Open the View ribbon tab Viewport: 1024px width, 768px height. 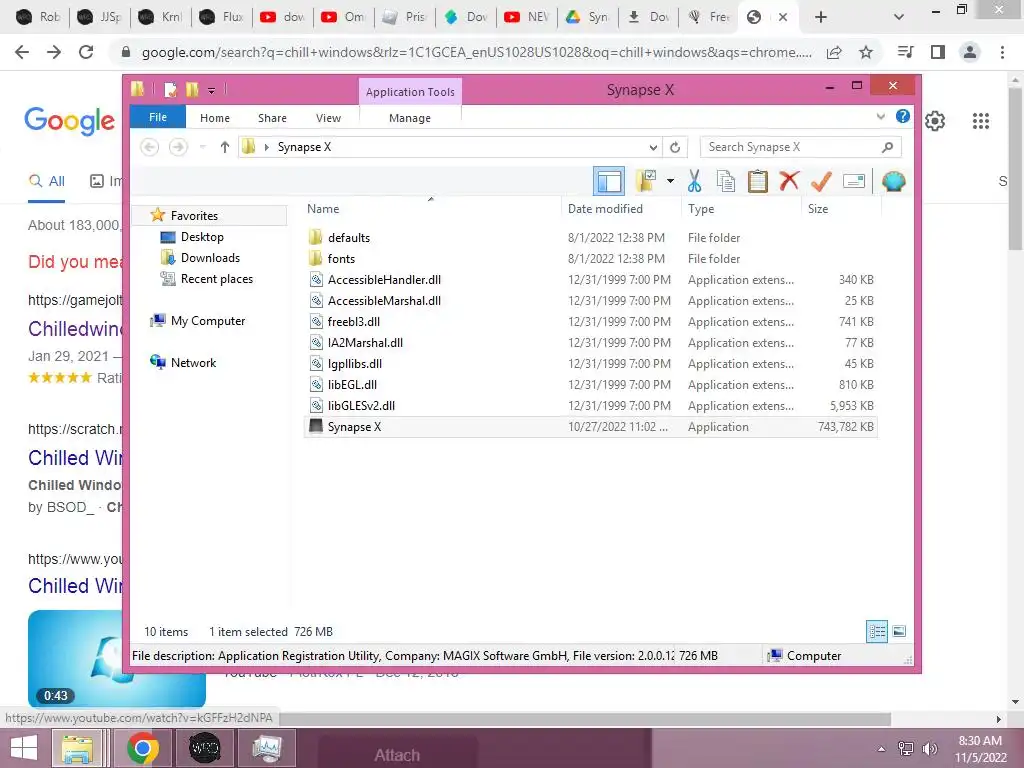point(328,118)
